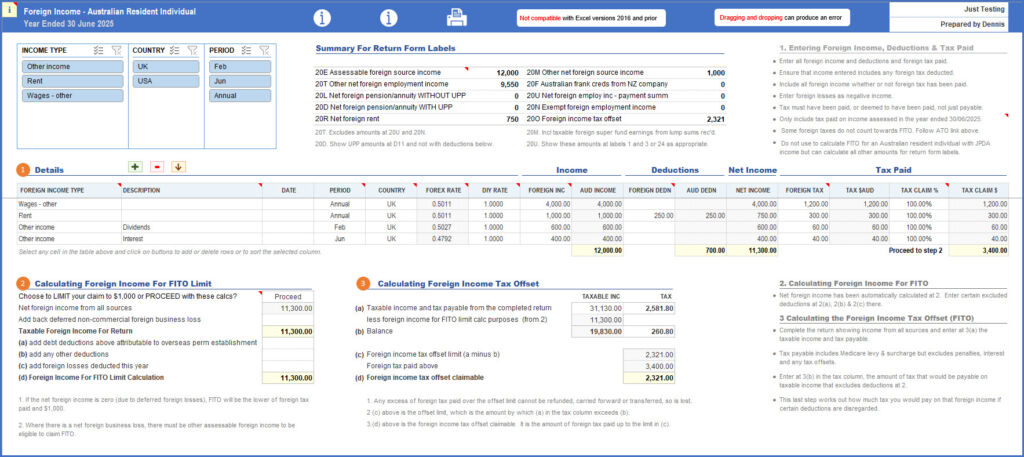Toggle multi-select on Income Type slicer
The height and width of the screenshot is (457, 1024).
[98, 50]
